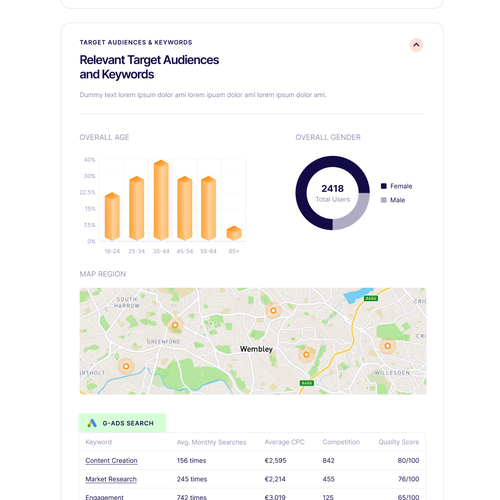The image size is (500, 500).
Task: Click the Competition column header
Action: [341, 442]
